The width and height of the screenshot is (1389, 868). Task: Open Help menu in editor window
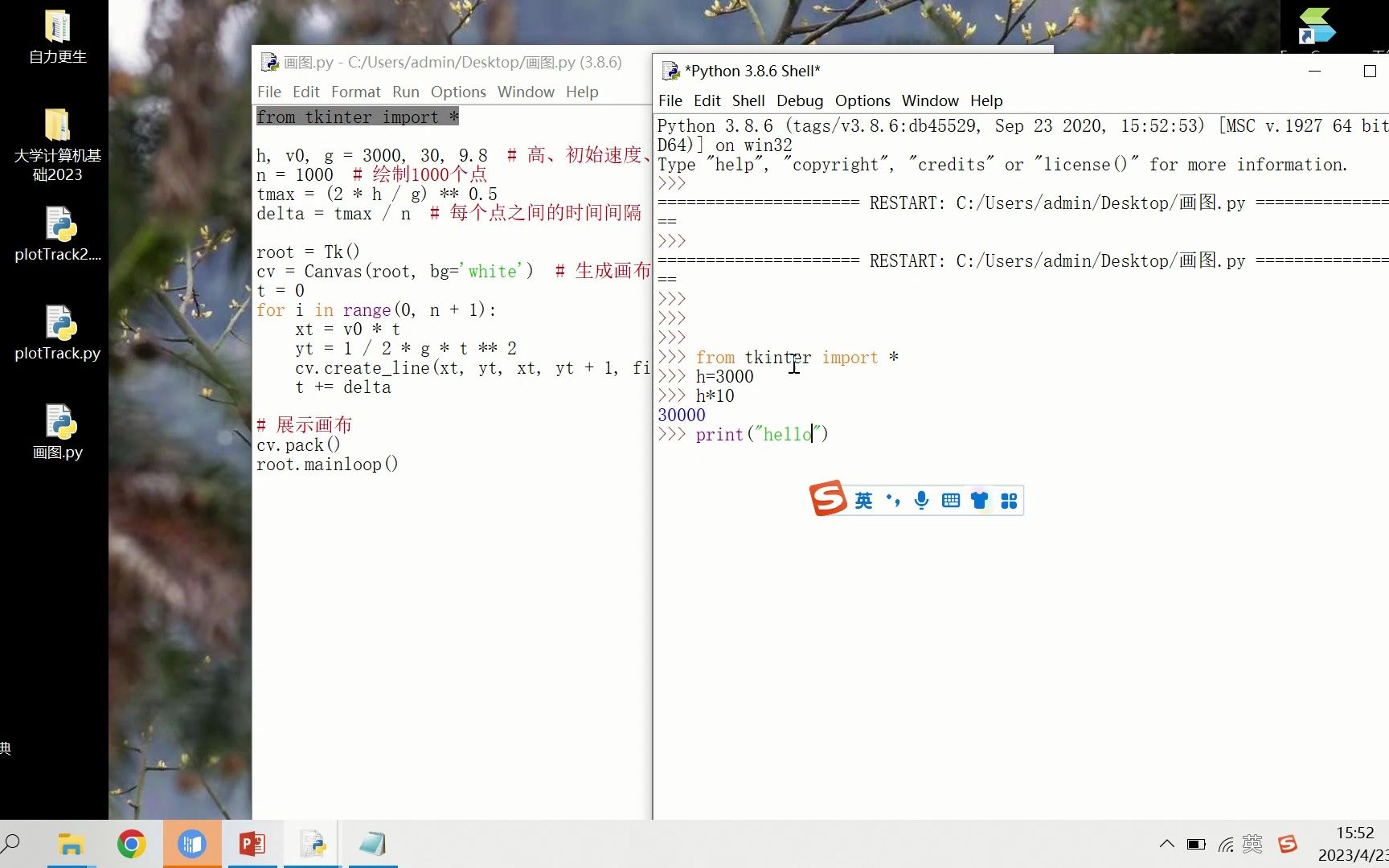[x=582, y=92]
